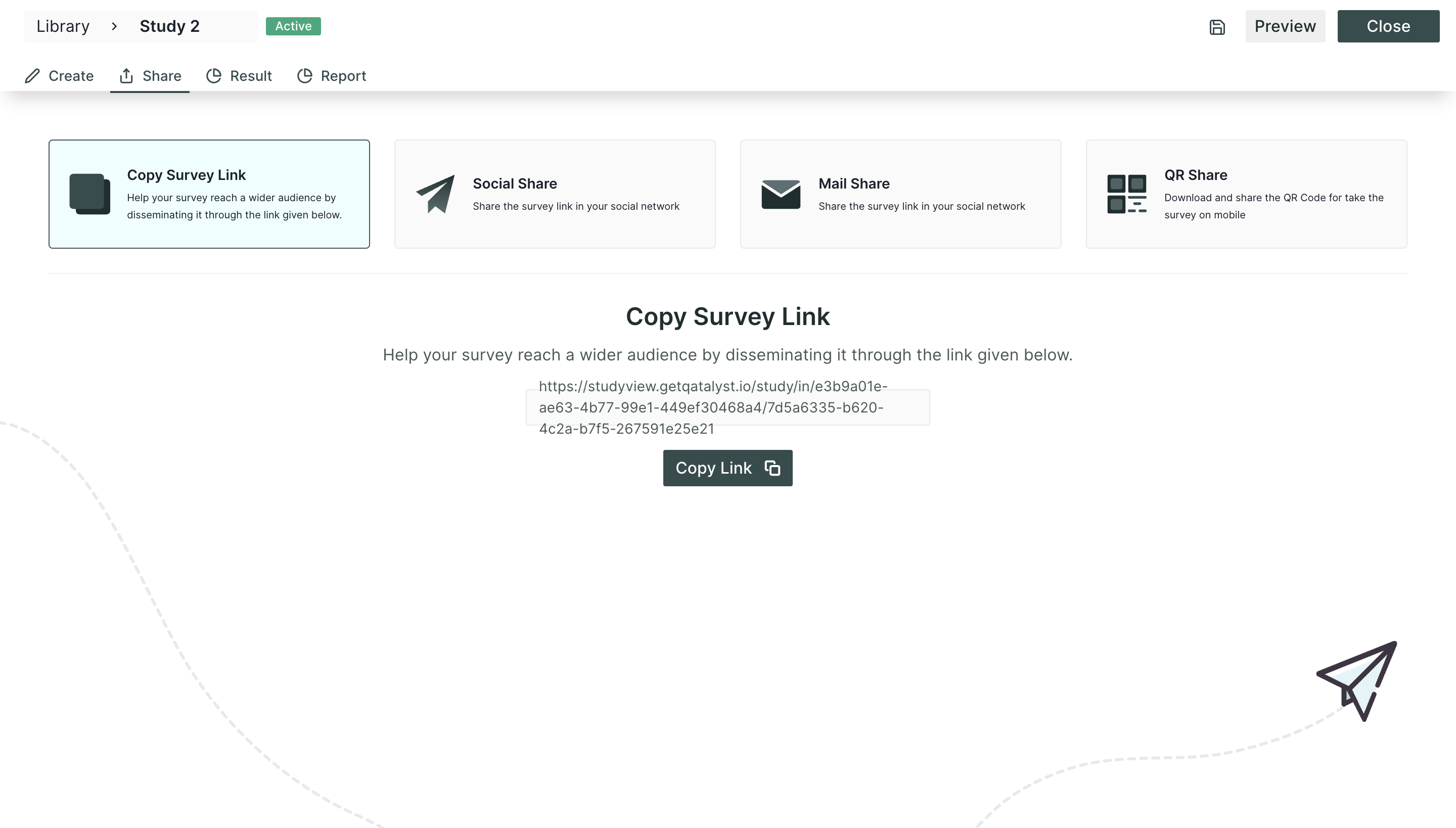Click the survey URL field
Viewport: 1456px width, 828px height.
pyautogui.click(x=727, y=407)
